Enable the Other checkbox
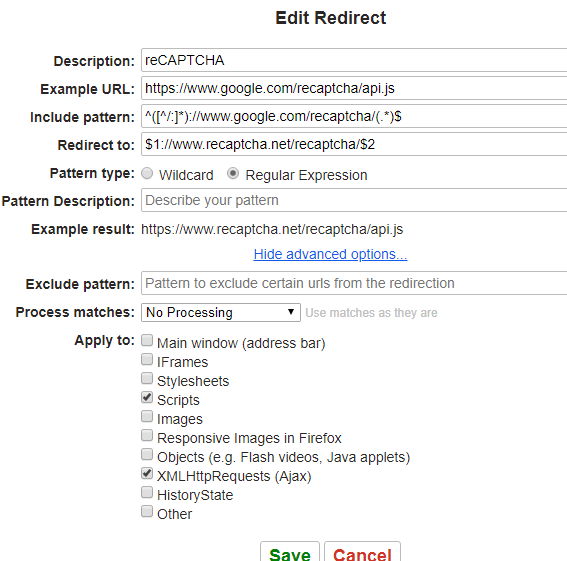The width and height of the screenshot is (567, 561). coord(147,511)
